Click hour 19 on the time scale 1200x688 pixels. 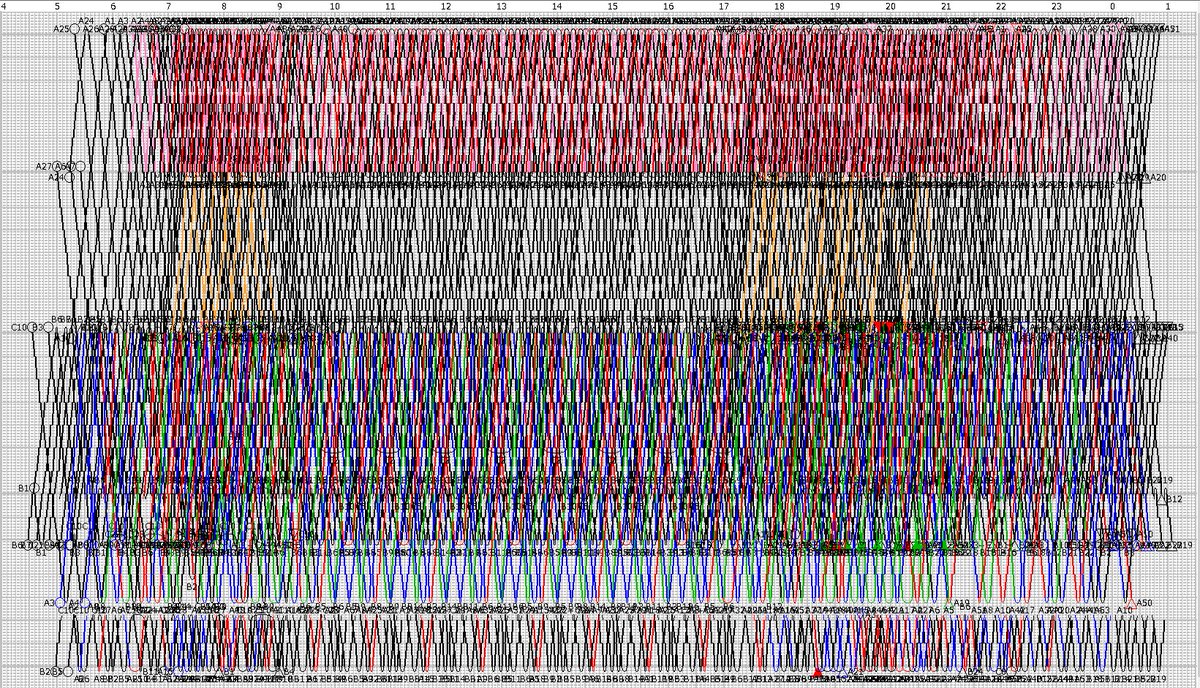tap(834, 6)
